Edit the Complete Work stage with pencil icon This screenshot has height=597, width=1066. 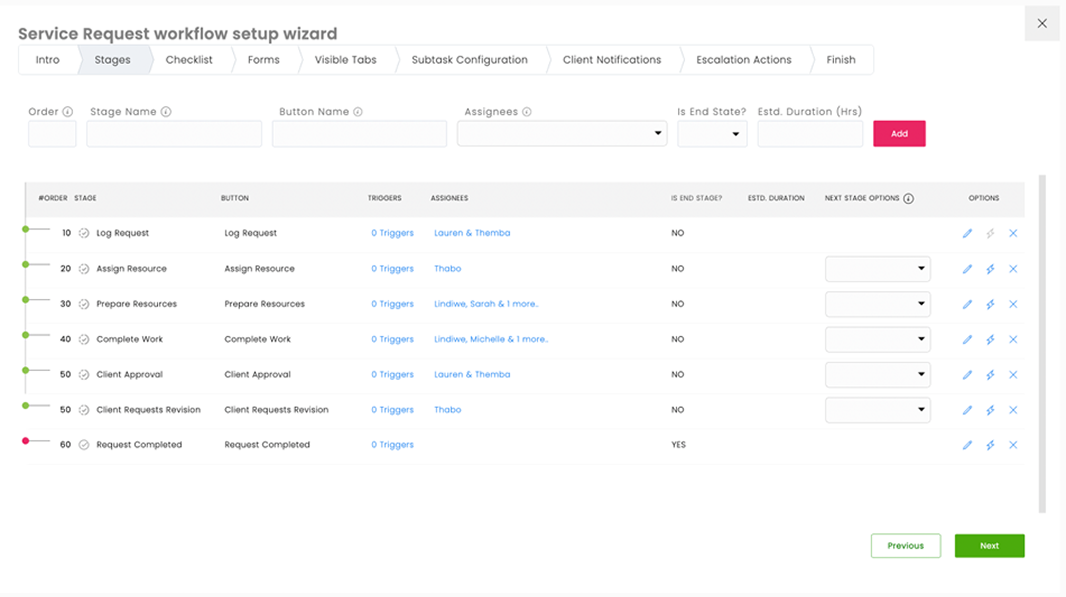(x=967, y=340)
